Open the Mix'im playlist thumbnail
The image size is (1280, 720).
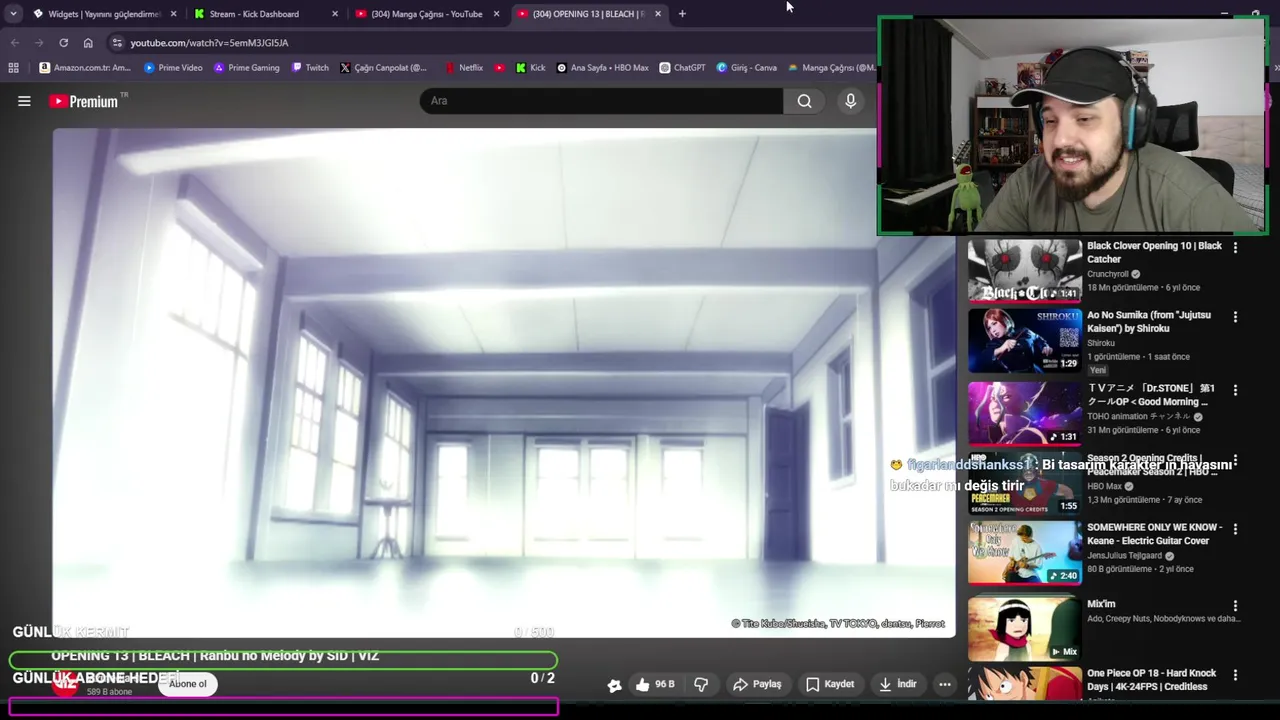click(1025, 629)
